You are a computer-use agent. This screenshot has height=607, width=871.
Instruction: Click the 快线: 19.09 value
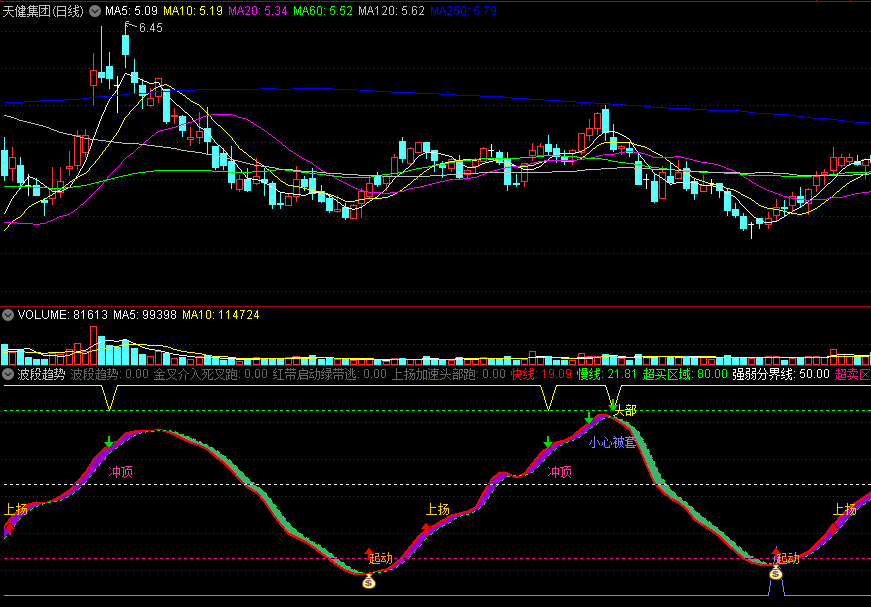(x=541, y=374)
